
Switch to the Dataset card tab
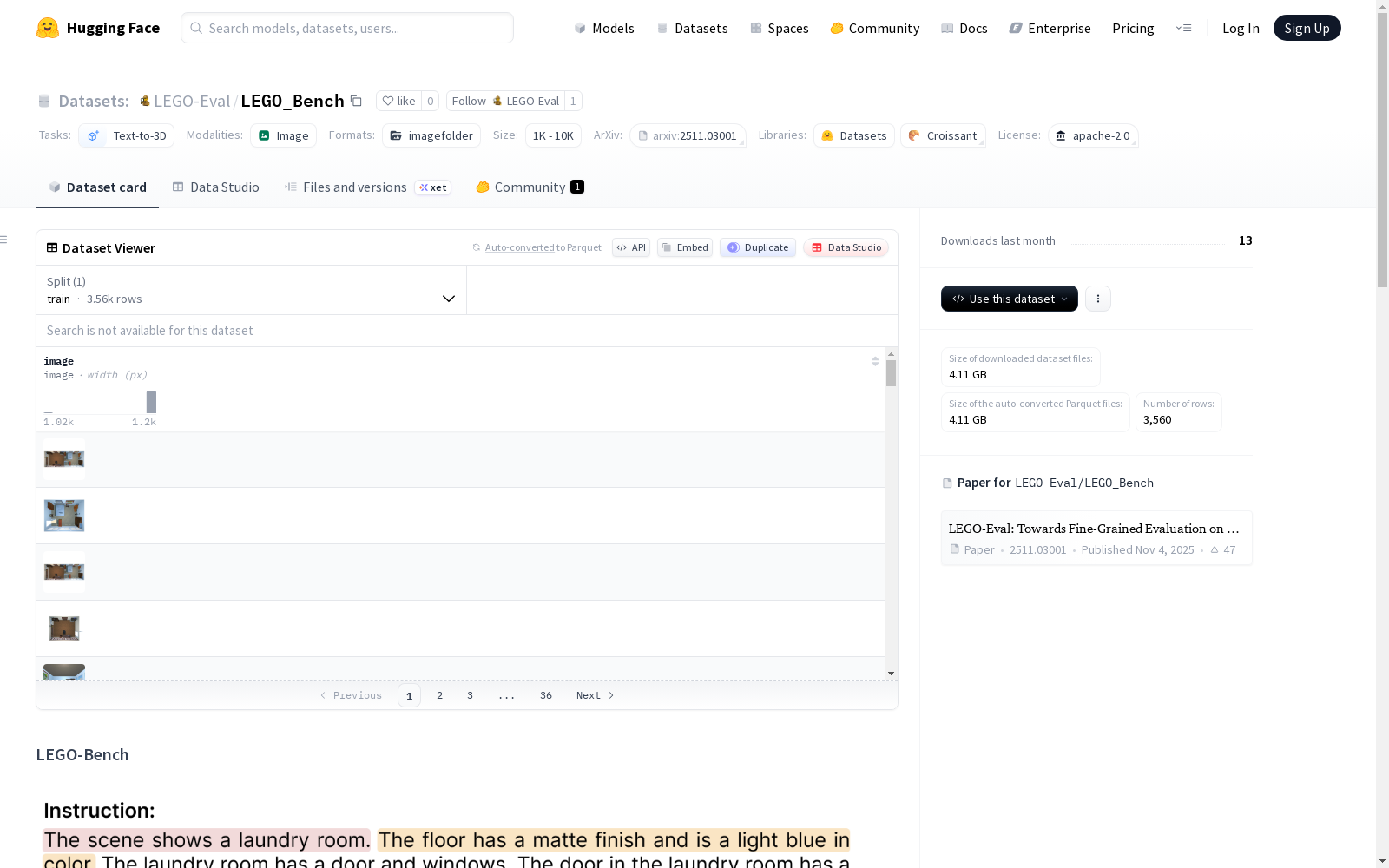click(x=97, y=187)
